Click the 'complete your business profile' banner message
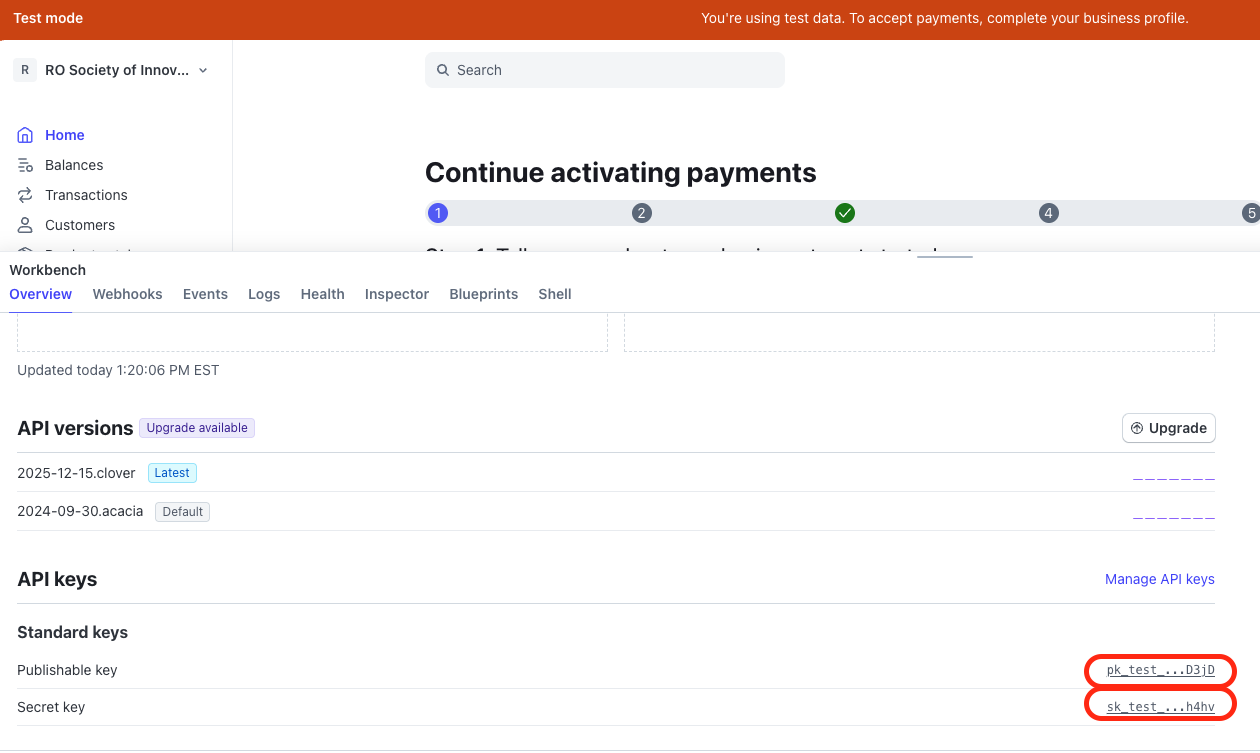 point(944,18)
